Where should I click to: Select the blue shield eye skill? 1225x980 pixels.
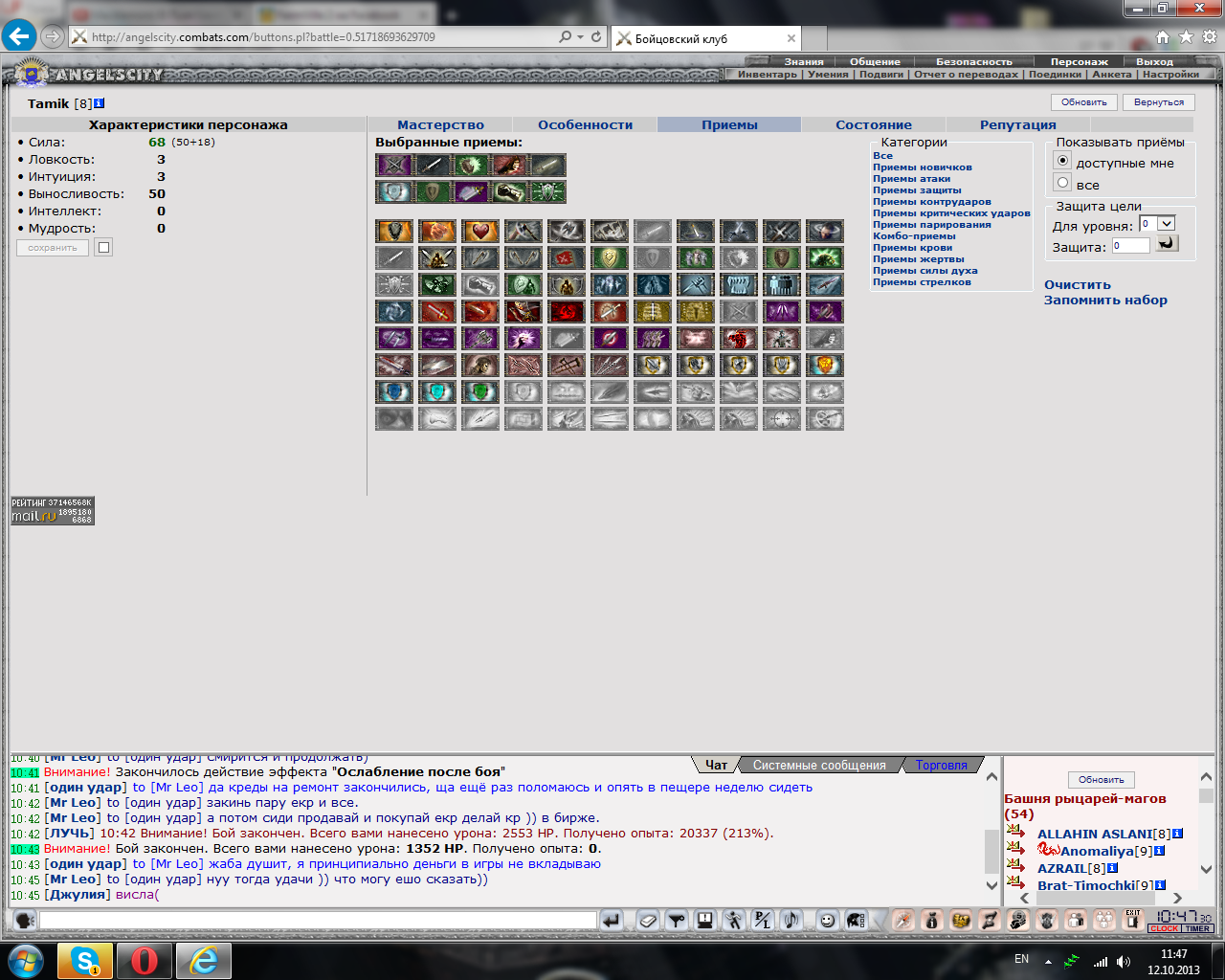394,391
